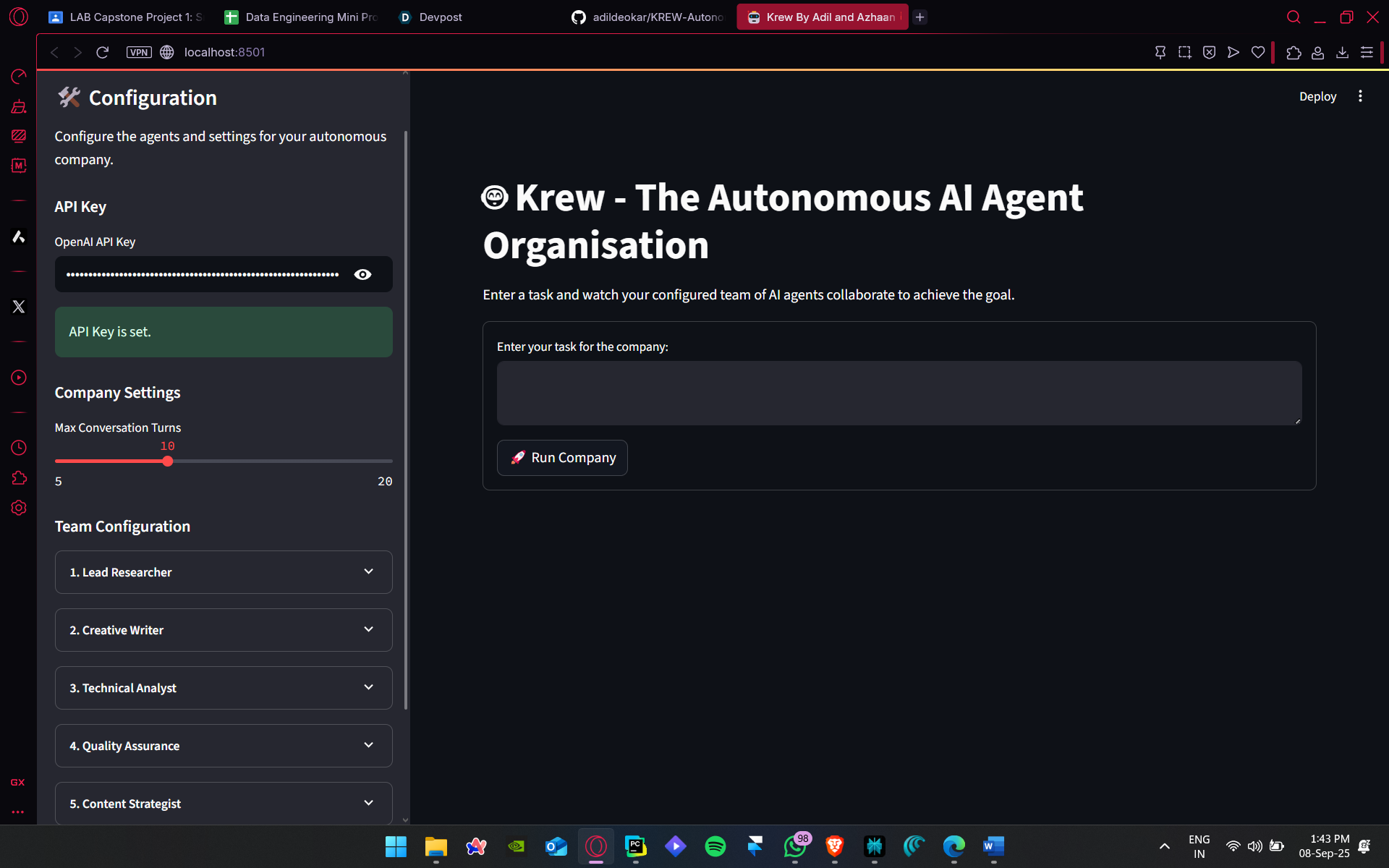1389x868 pixels.
Task: Open the extensions cube icon in the toolbar
Action: coord(1294,52)
